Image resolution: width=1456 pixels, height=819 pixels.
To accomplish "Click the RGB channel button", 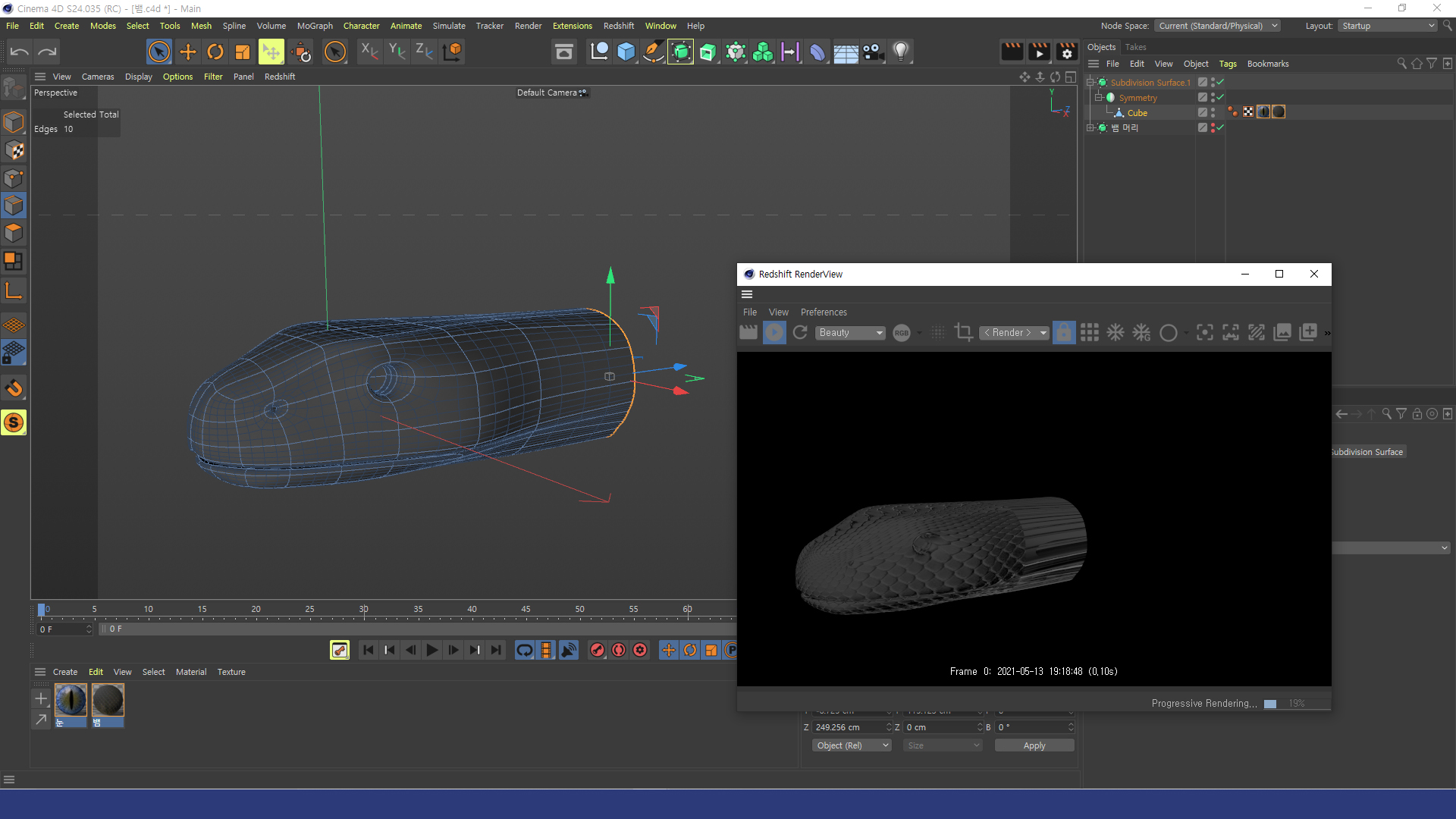I will [x=901, y=333].
